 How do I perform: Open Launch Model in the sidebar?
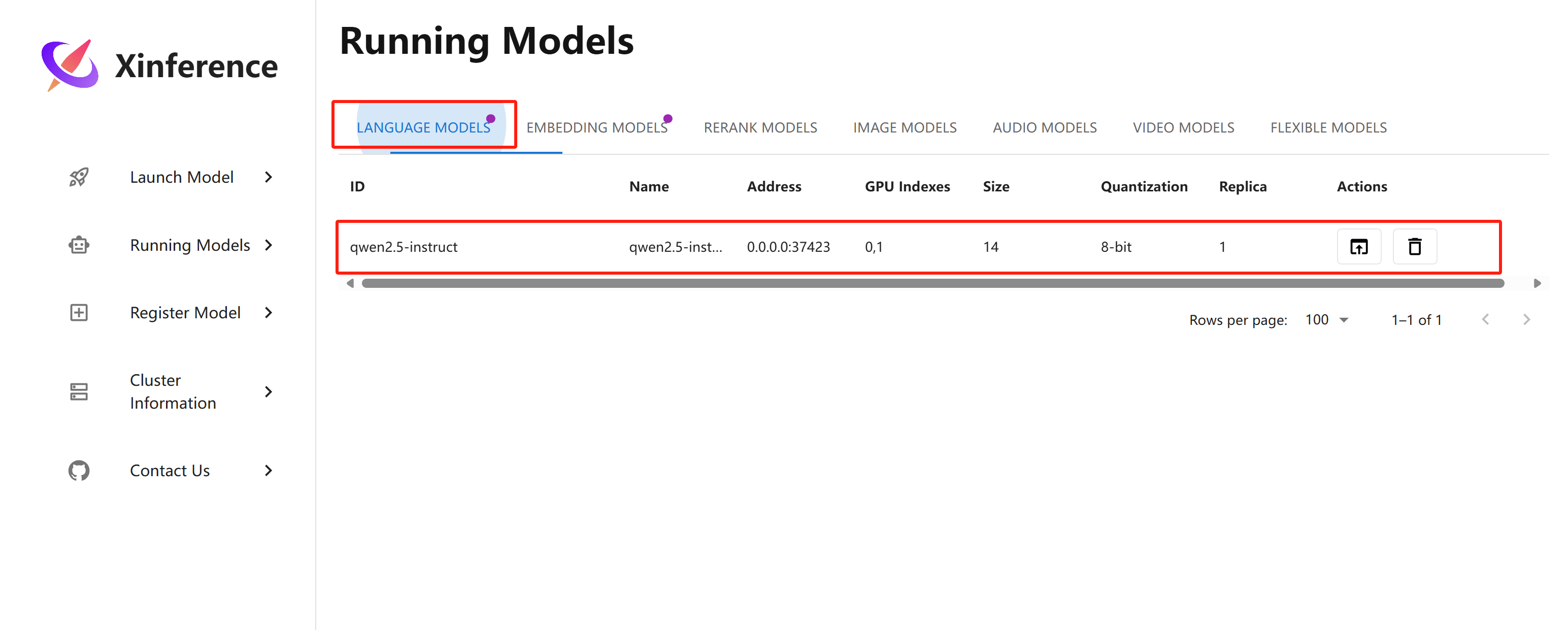click(x=171, y=177)
